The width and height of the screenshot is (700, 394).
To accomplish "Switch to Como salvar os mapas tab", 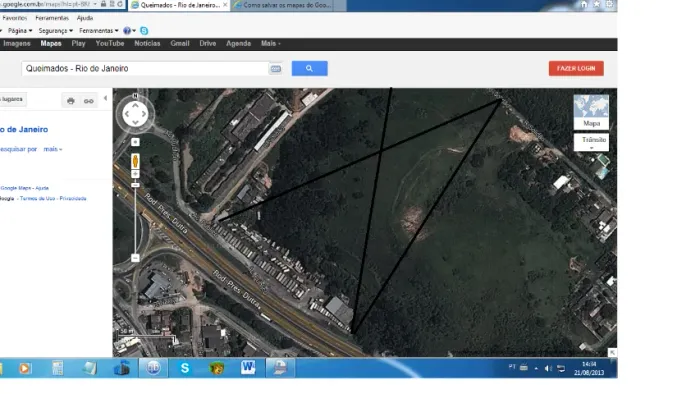I will coord(288,5).
